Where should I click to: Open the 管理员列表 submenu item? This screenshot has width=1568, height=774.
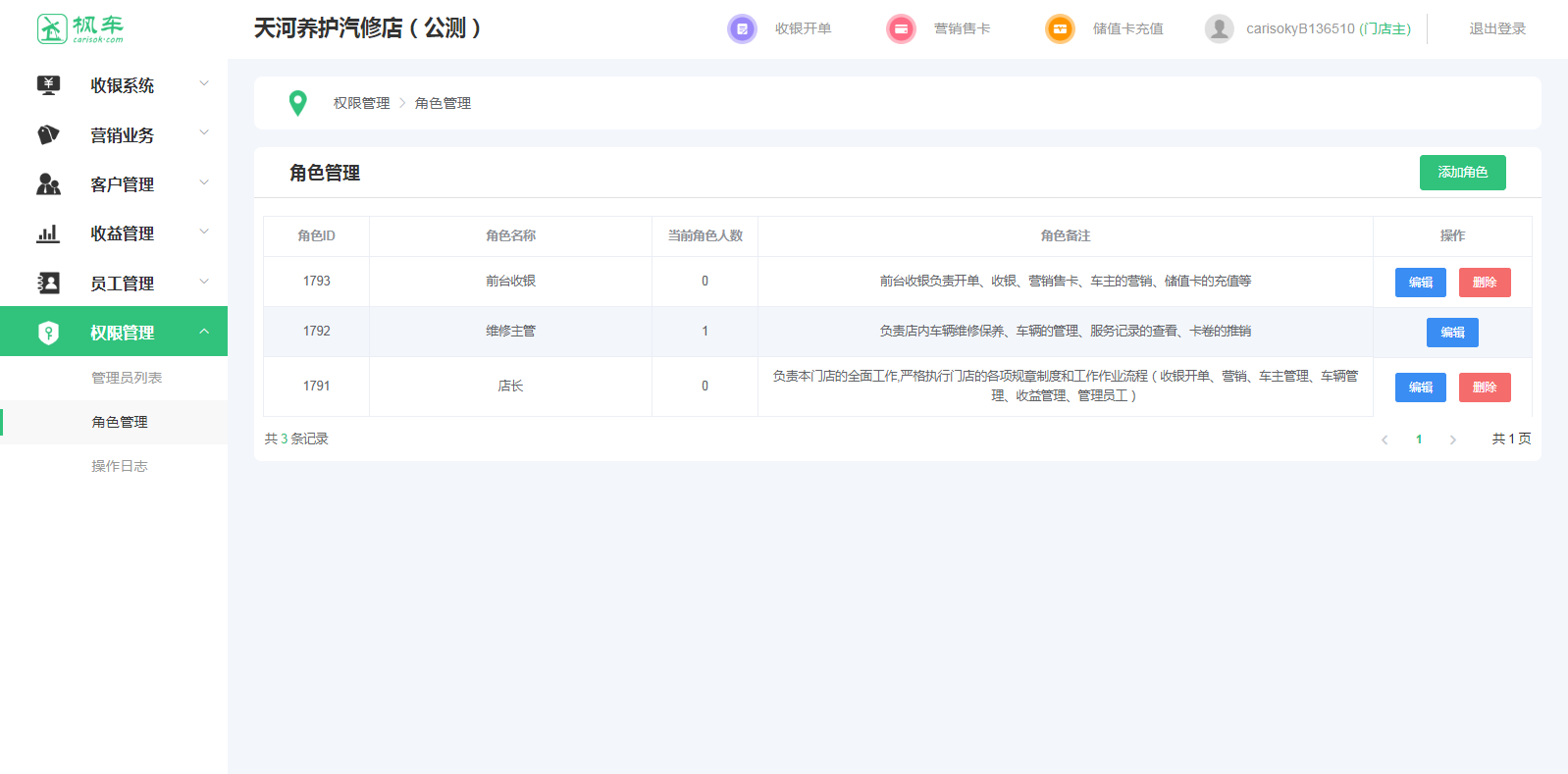click(127, 378)
